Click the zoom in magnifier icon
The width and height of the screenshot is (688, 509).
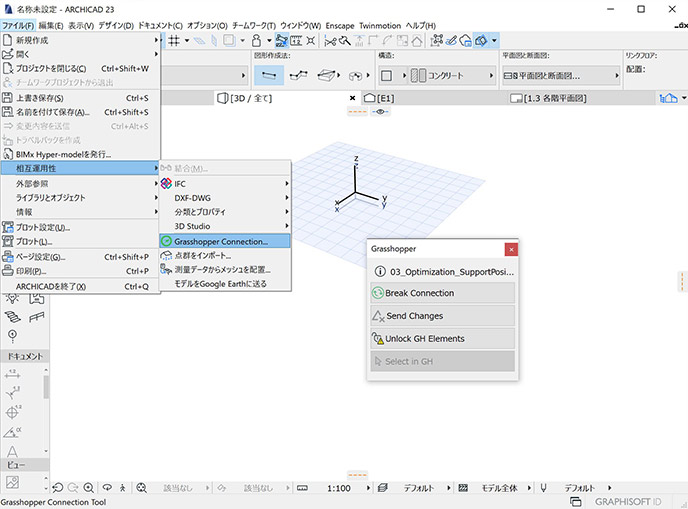tap(88, 488)
